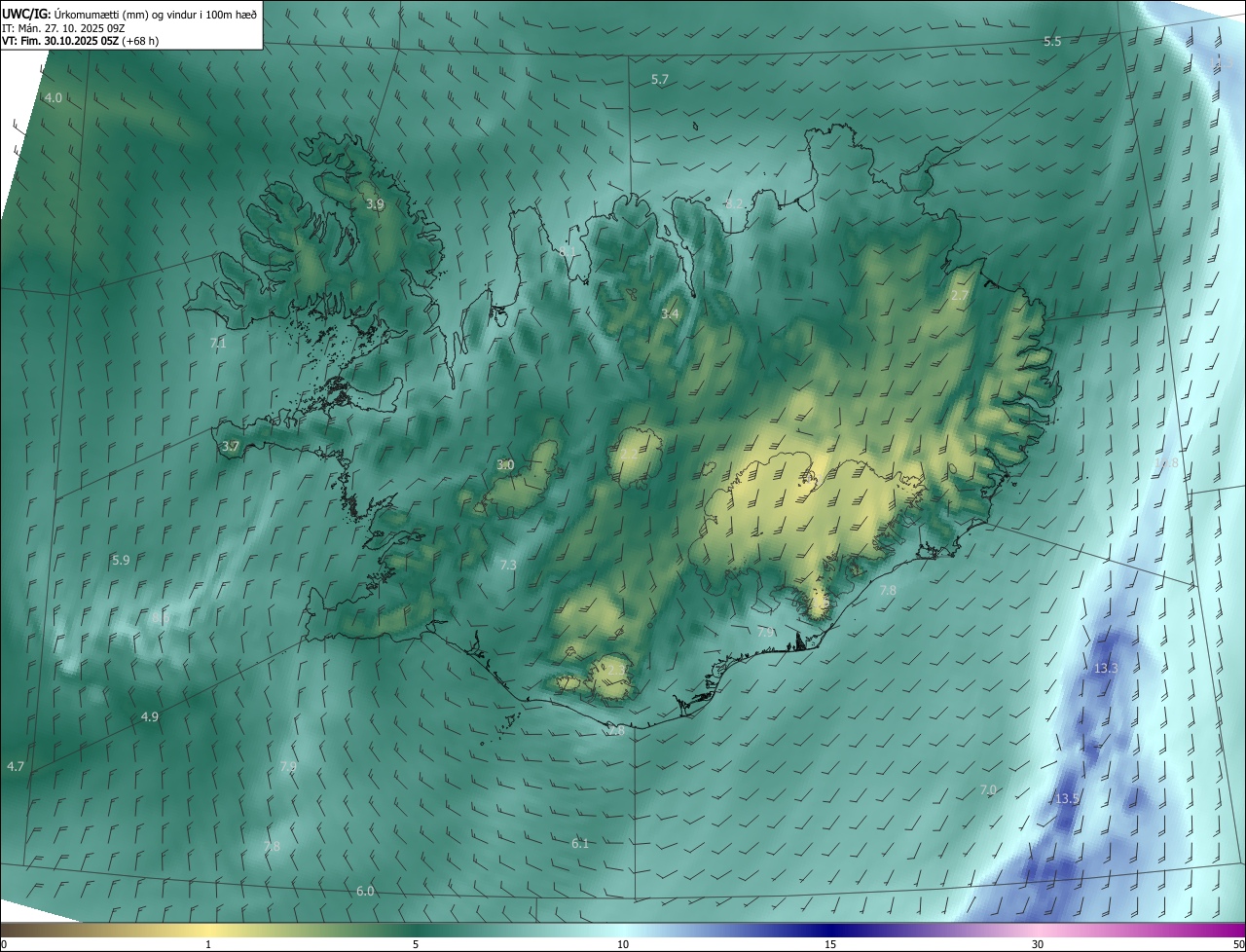This screenshot has width=1246, height=952.
Task: Click the 4.0 value label
Action: [x=54, y=98]
